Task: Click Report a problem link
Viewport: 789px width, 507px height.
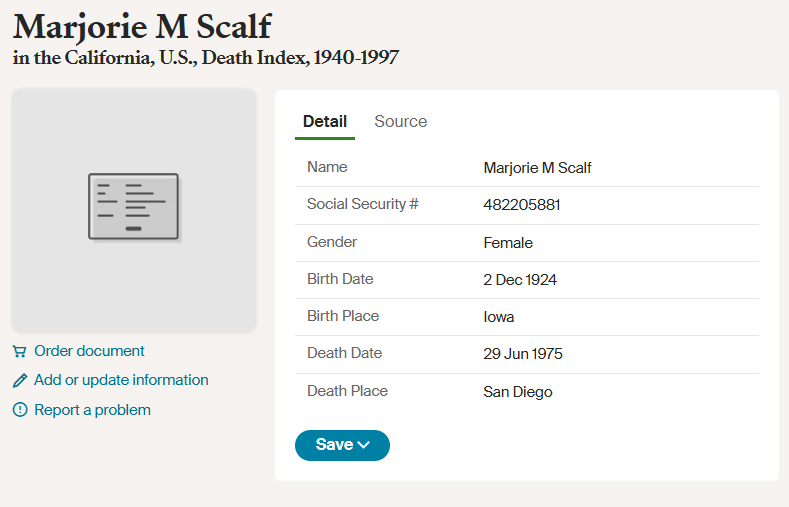Action: [93, 410]
